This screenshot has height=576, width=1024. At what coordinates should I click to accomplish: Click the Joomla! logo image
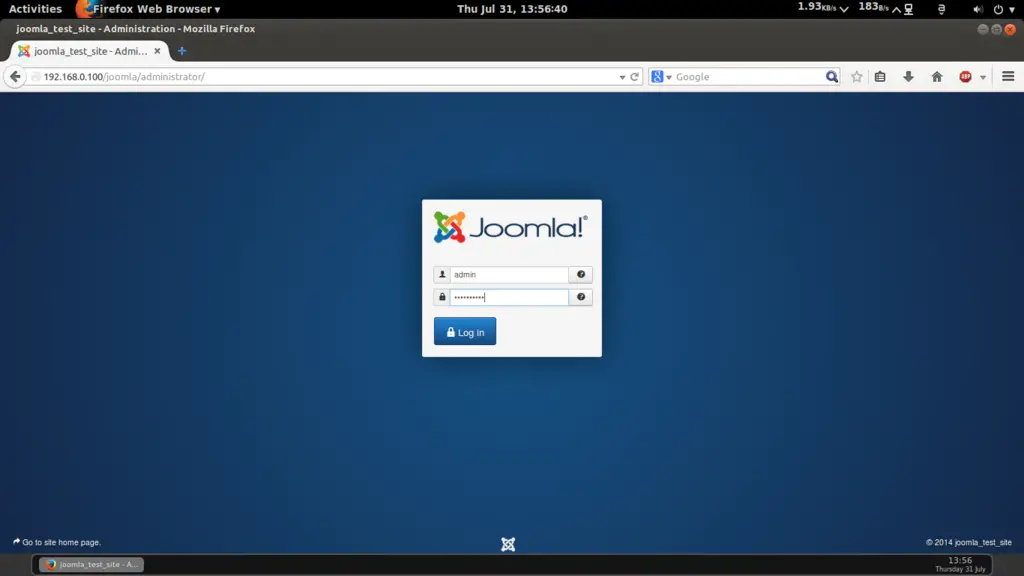click(x=511, y=227)
